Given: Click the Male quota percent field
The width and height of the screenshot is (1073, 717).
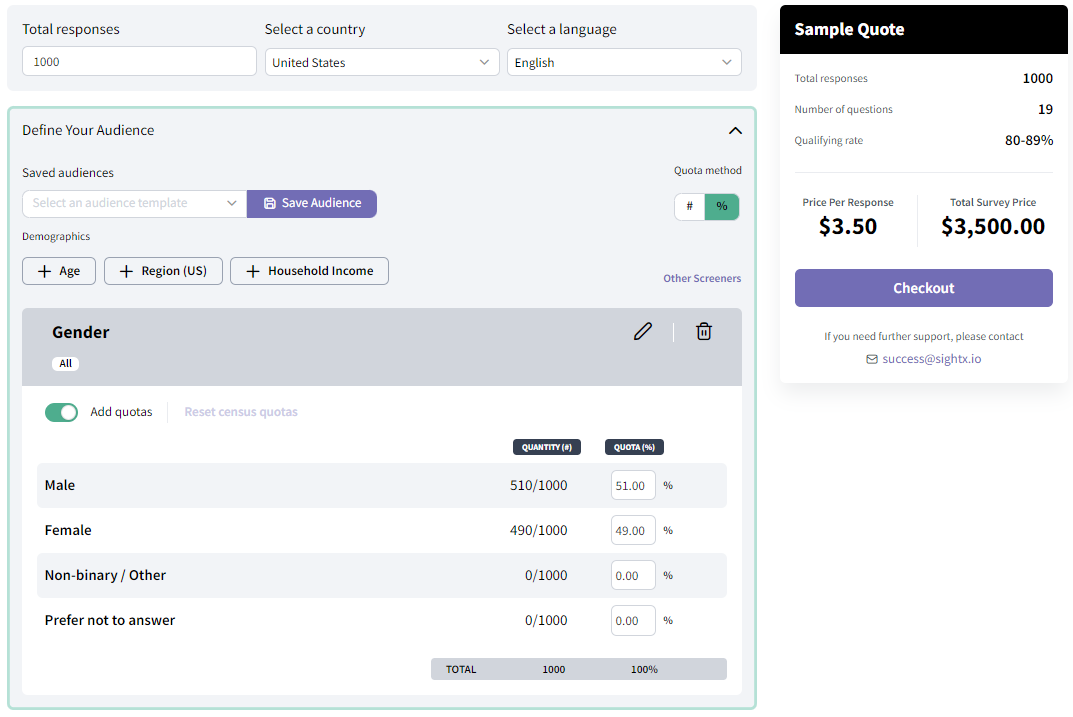Looking at the screenshot, I should [633, 485].
